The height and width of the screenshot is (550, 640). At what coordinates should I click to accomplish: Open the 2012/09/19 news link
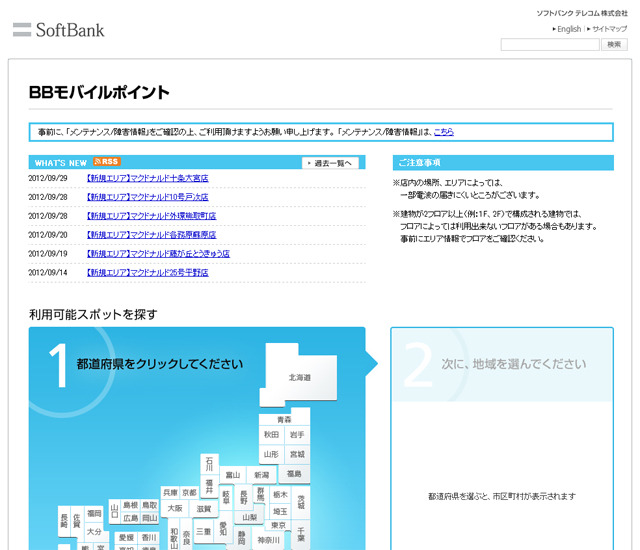[158, 253]
